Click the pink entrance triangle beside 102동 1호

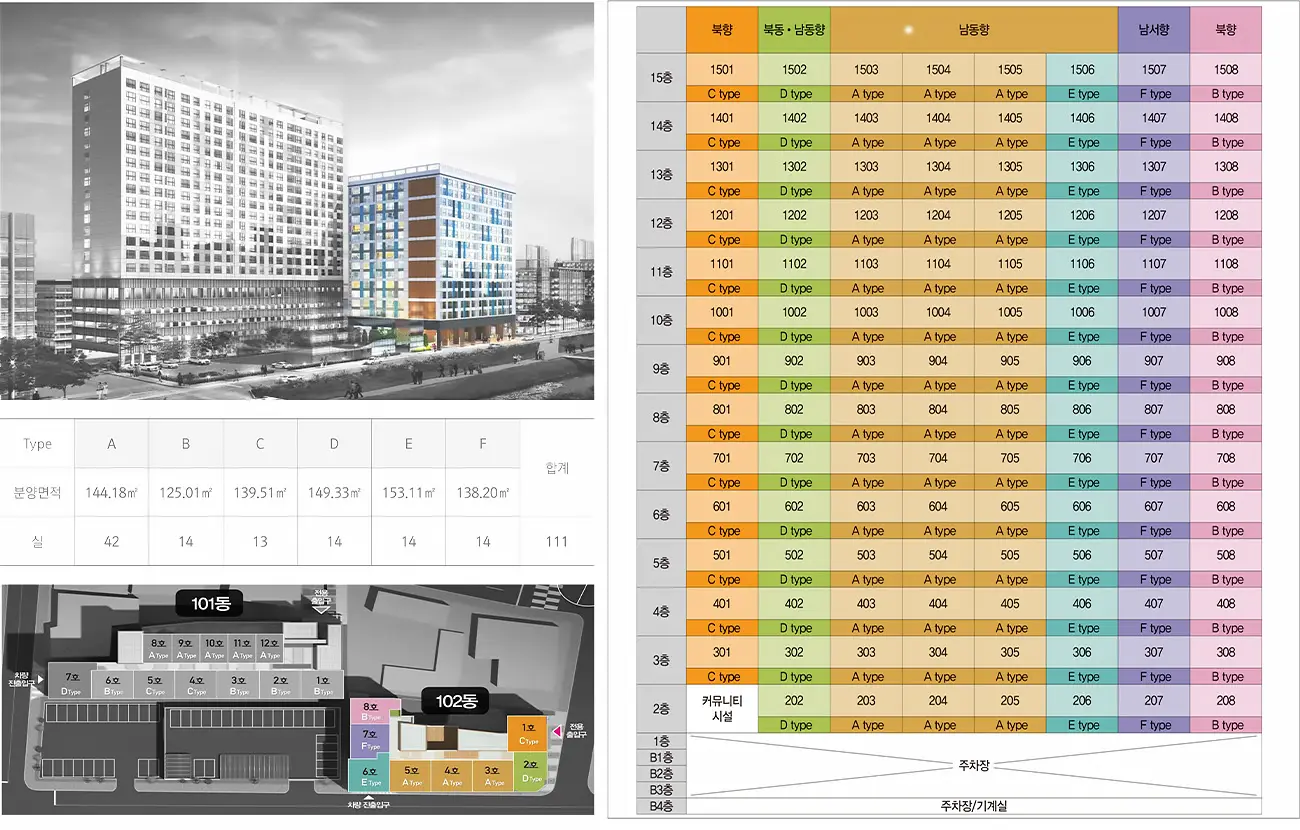tap(557, 731)
